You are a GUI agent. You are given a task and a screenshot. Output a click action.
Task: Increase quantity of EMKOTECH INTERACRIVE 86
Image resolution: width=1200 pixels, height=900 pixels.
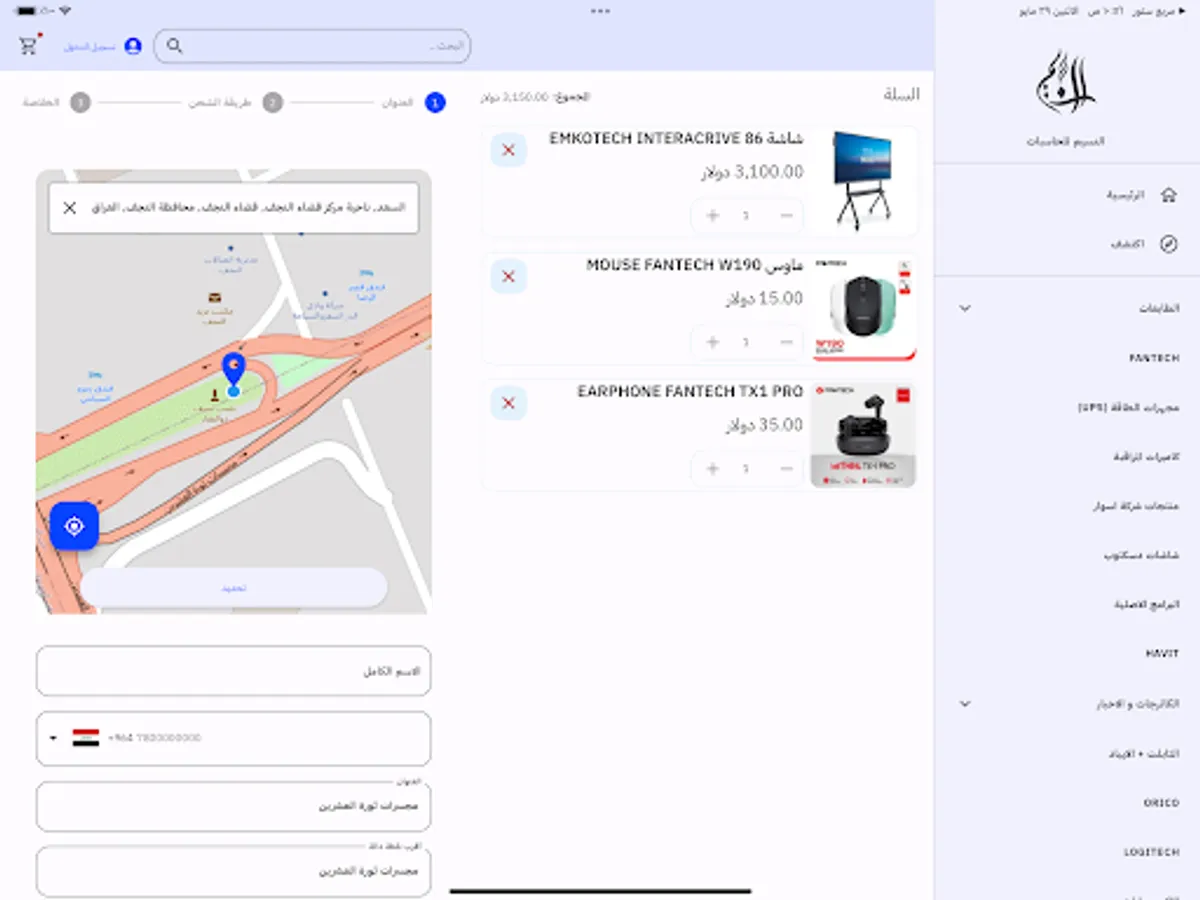(712, 216)
